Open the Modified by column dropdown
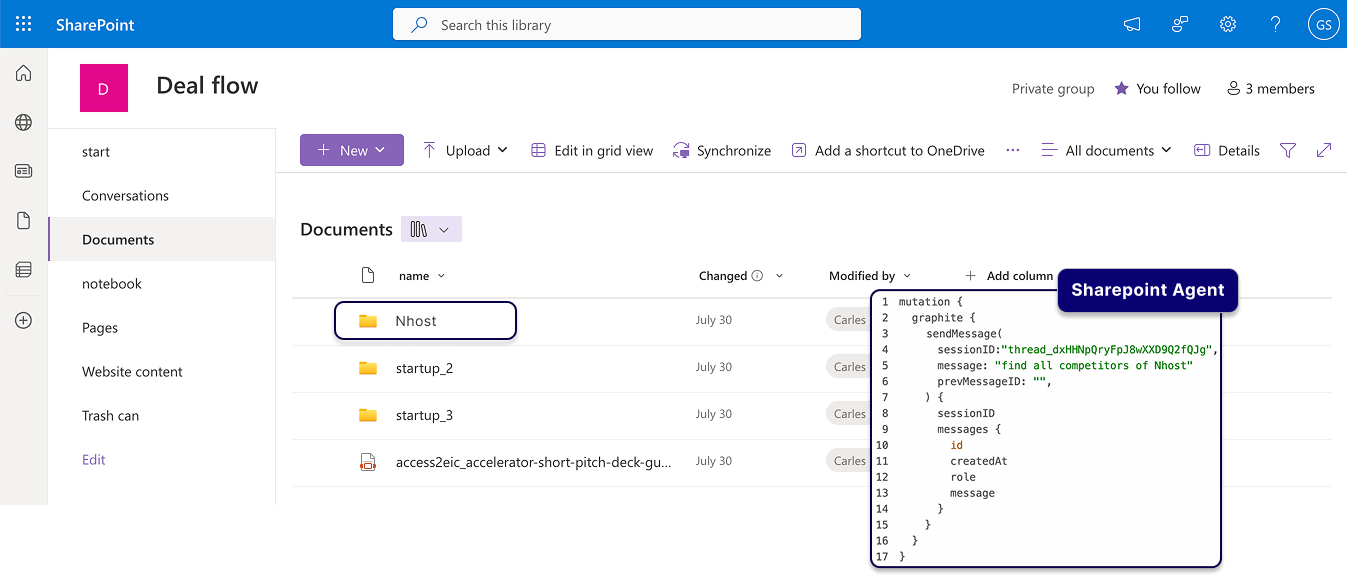 coord(907,276)
